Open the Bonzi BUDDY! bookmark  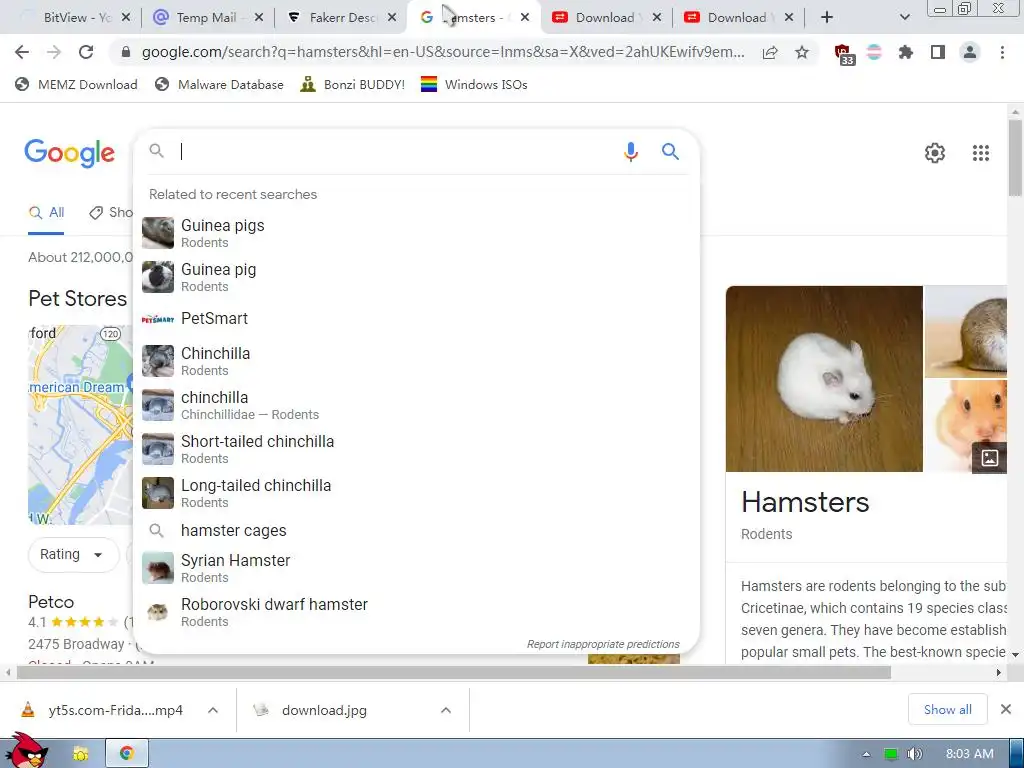[x=353, y=84]
